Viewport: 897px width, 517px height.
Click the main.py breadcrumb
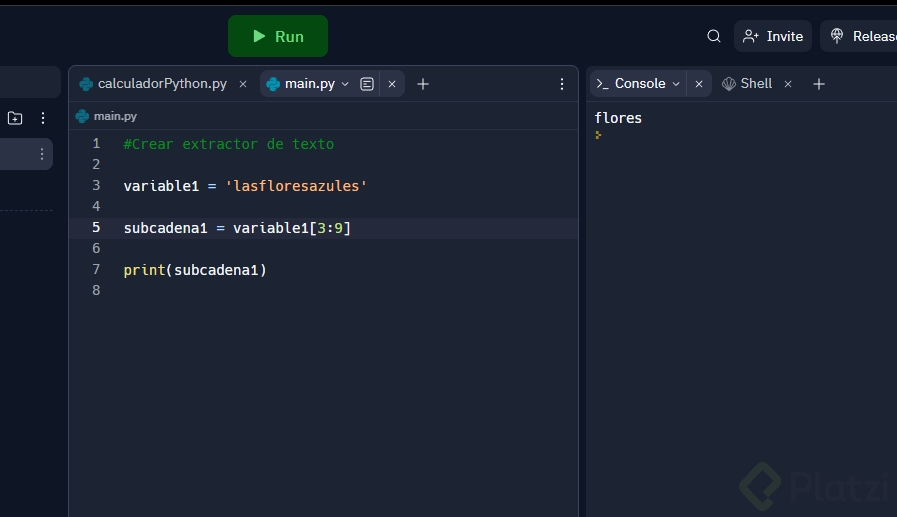[107, 116]
